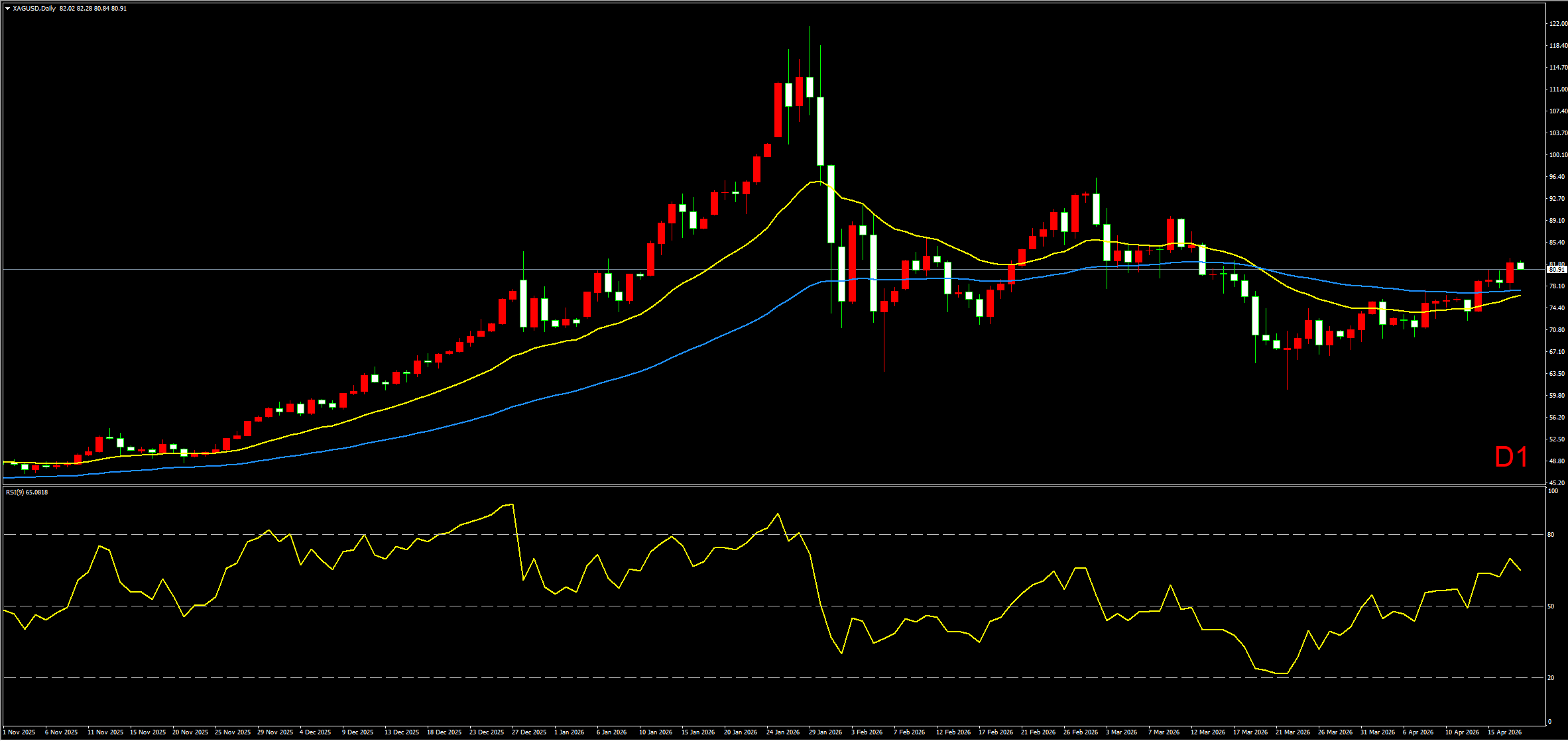The width and height of the screenshot is (1568, 741).
Task: Click the 29 Jan 2026 date label
Action: [x=825, y=732]
